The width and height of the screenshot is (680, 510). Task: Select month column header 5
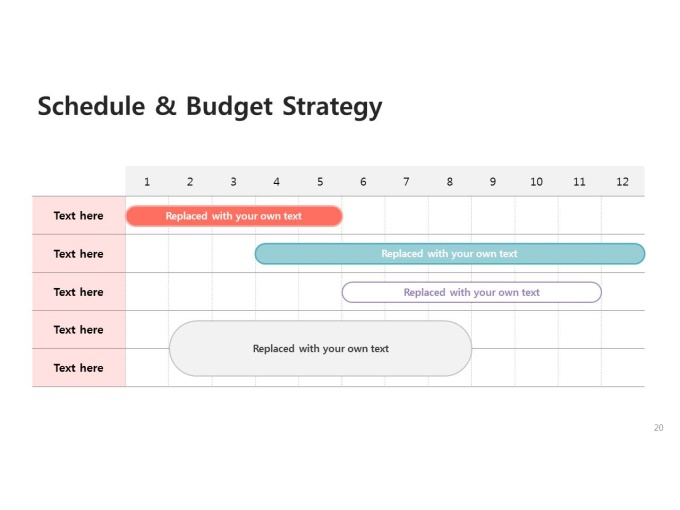[x=320, y=181]
